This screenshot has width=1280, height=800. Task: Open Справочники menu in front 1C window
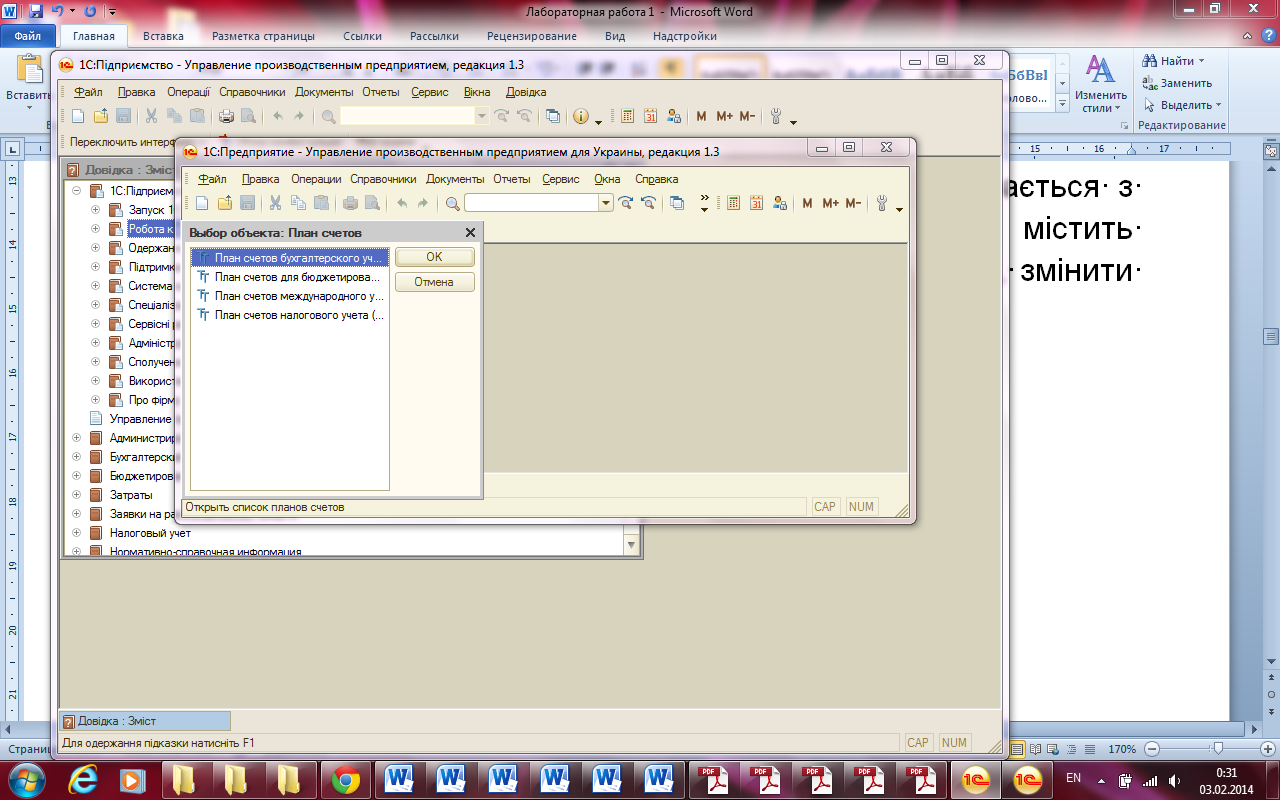(x=383, y=179)
